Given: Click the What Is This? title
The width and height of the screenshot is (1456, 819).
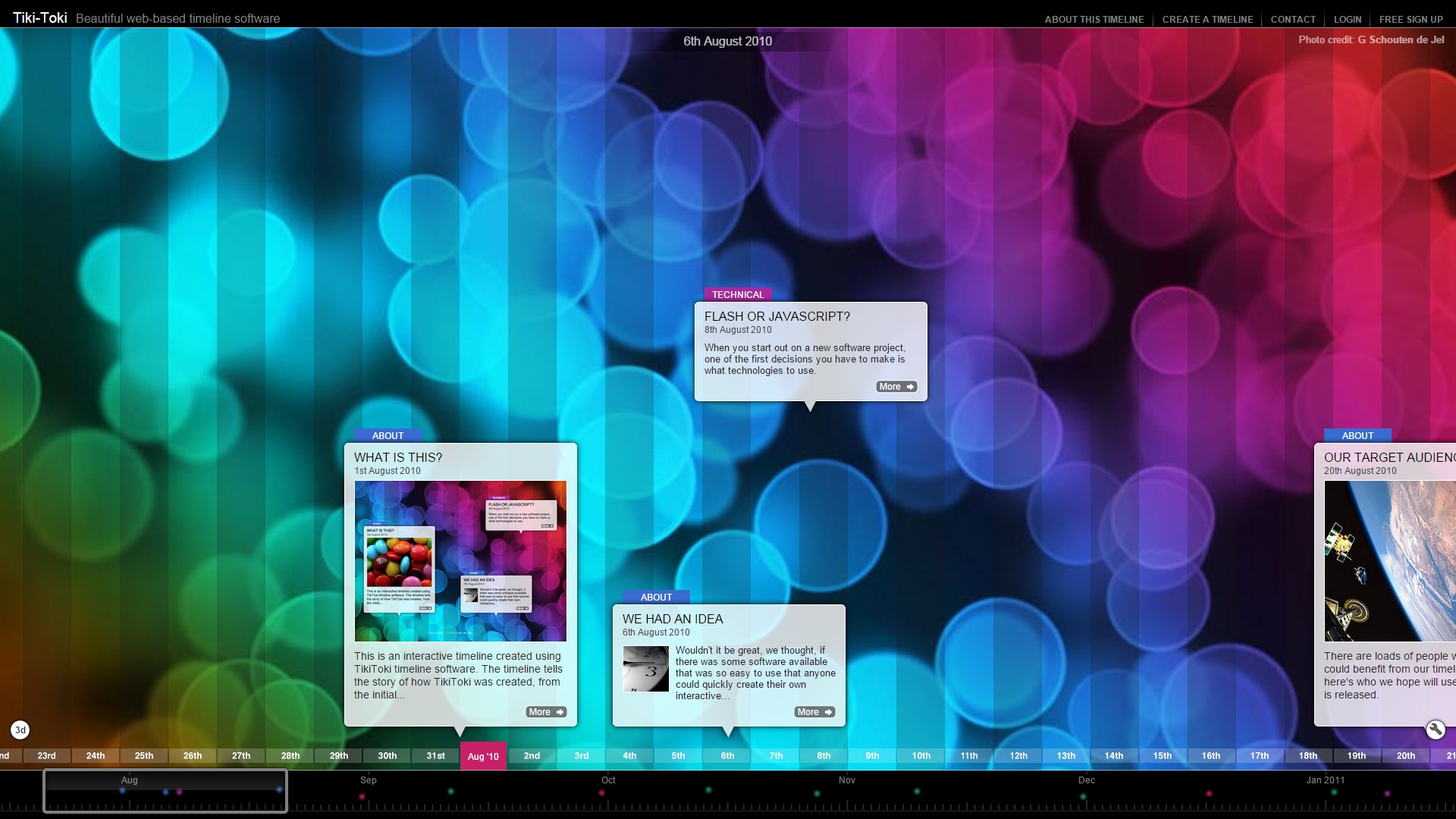Looking at the screenshot, I should 398,457.
